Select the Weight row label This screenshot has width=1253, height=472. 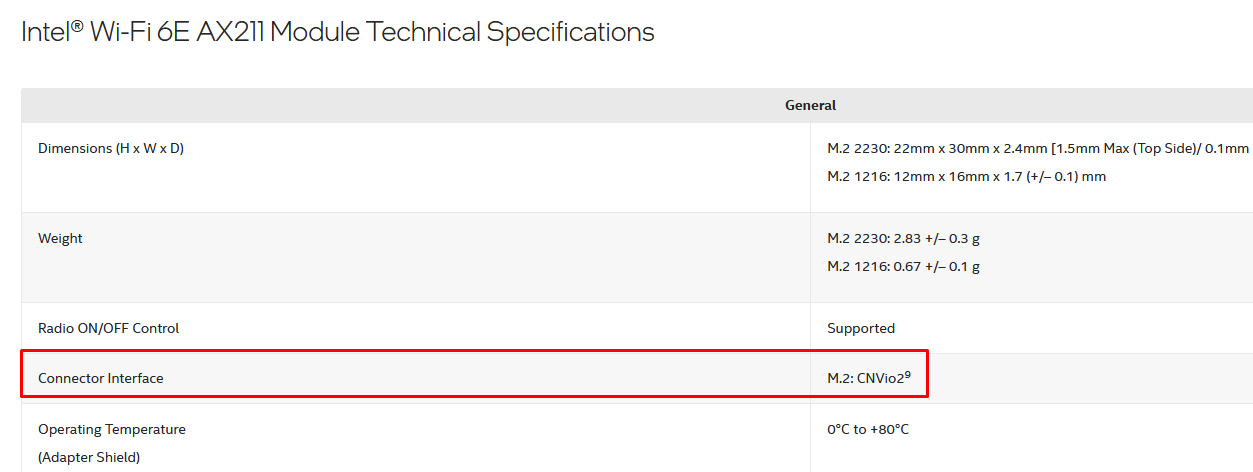click(60, 238)
